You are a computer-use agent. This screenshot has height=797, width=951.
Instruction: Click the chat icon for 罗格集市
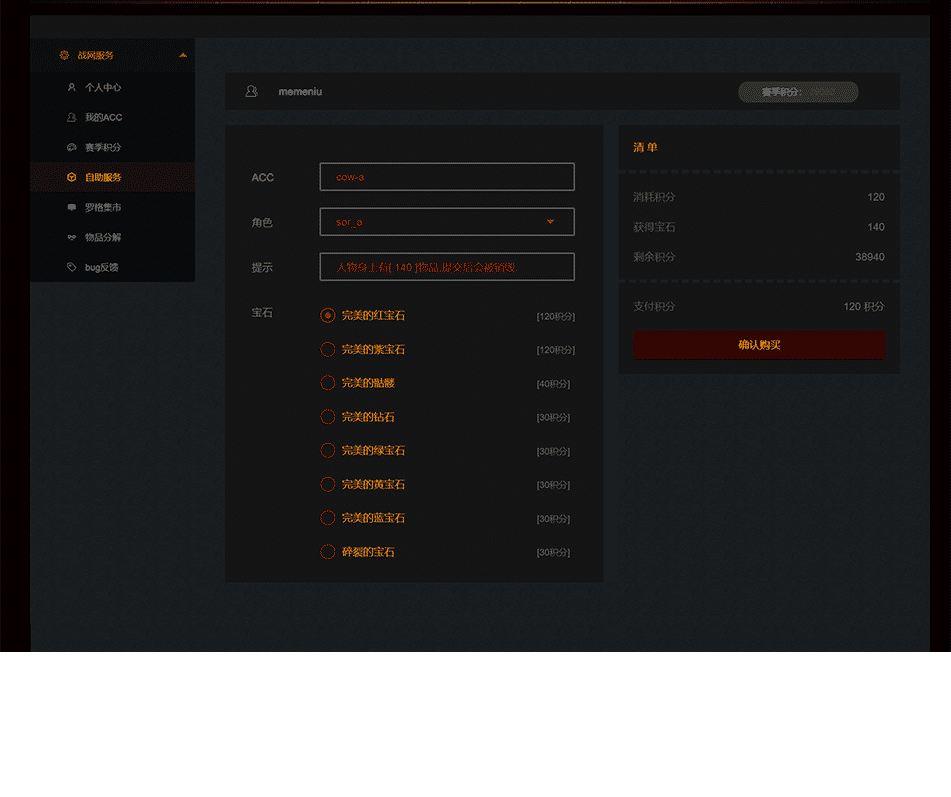tap(71, 208)
